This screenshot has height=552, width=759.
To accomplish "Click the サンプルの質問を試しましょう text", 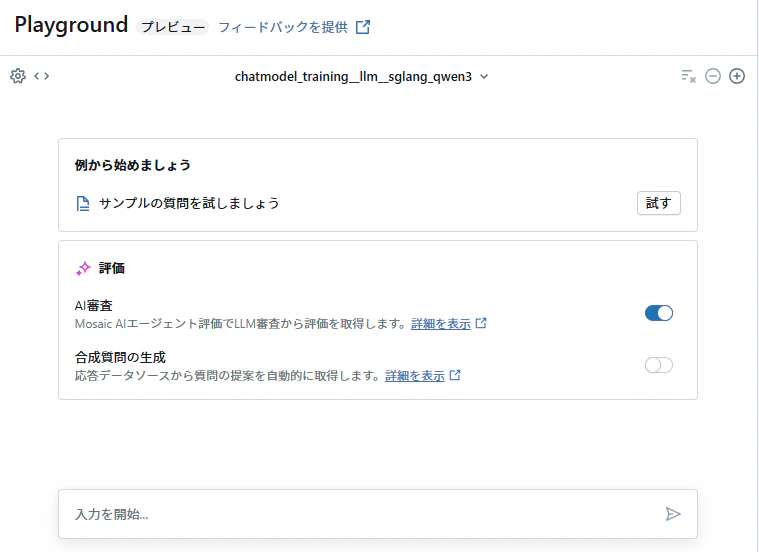I will 189,203.
